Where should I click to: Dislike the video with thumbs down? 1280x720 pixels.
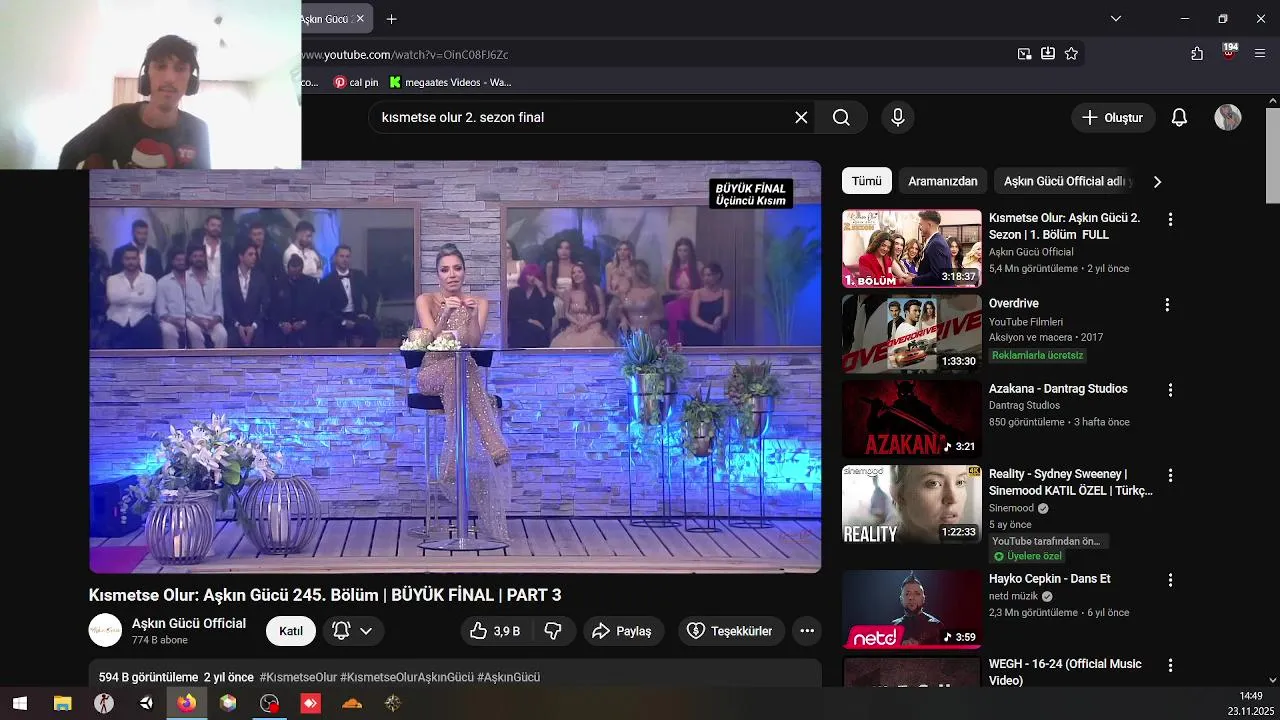click(553, 631)
